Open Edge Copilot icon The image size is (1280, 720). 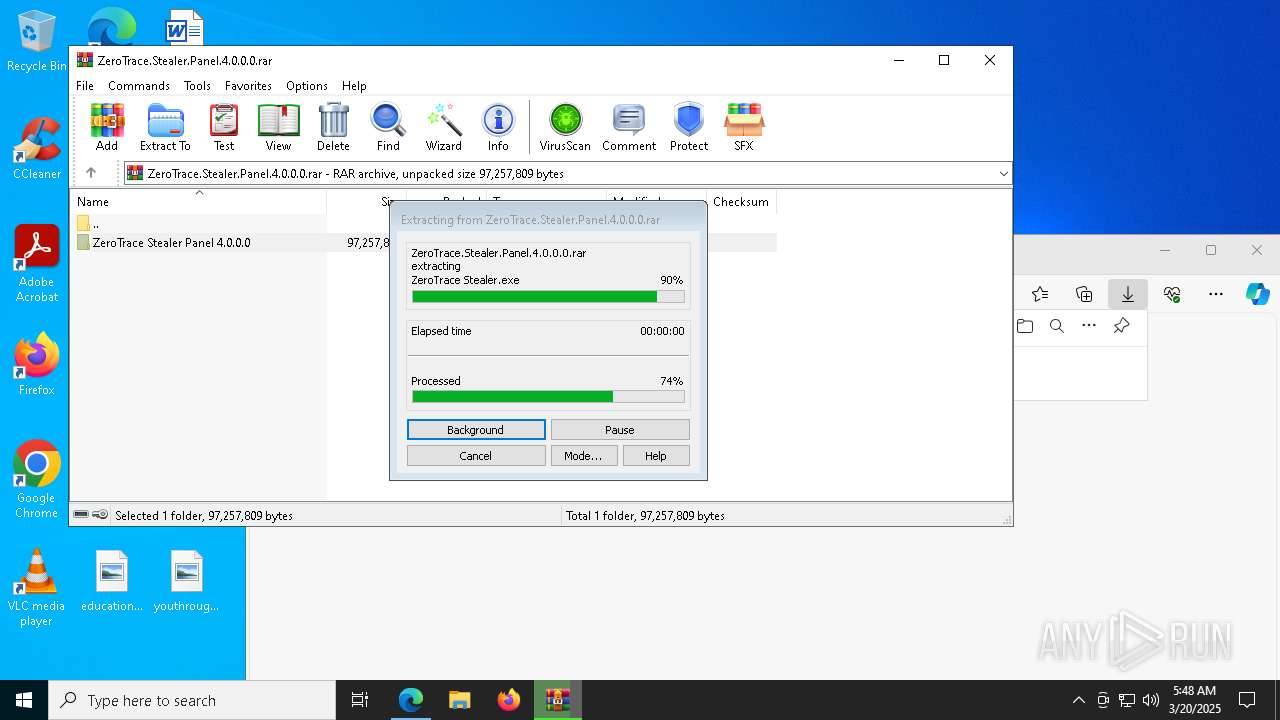tap(1257, 294)
